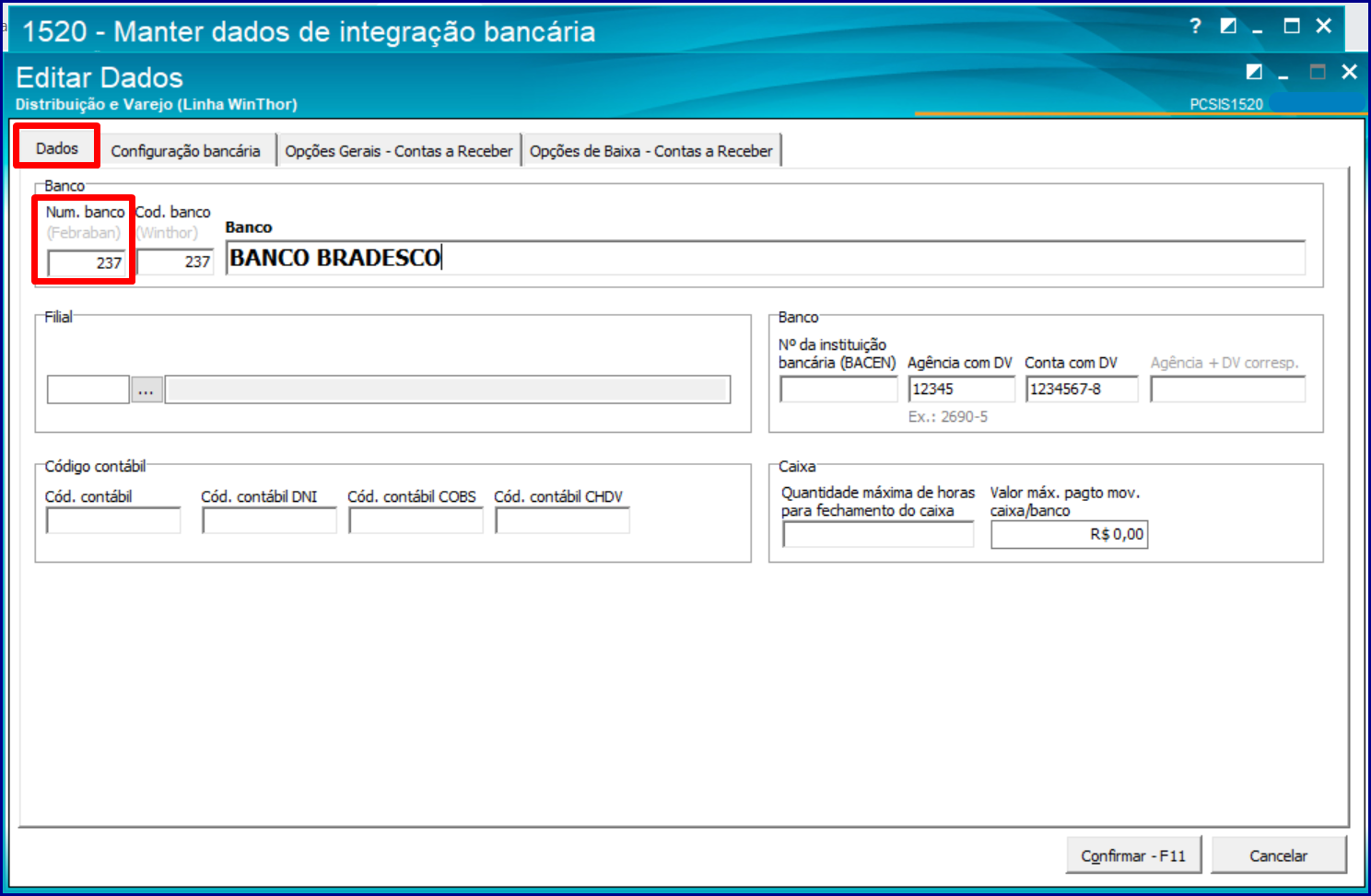Click the detach icon in outer 1520 title bar

pyautogui.click(x=1228, y=26)
